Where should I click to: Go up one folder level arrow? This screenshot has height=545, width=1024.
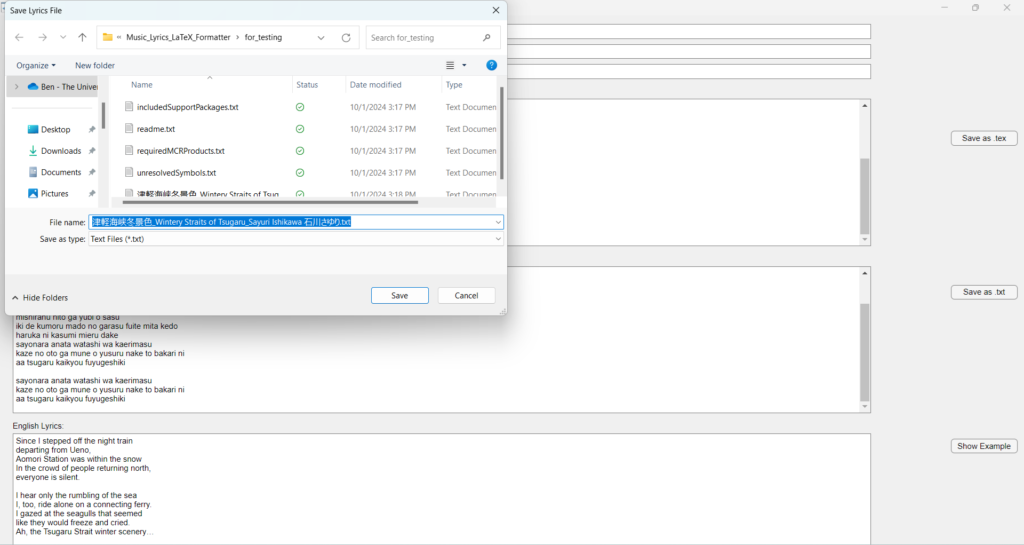tap(82, 37)
